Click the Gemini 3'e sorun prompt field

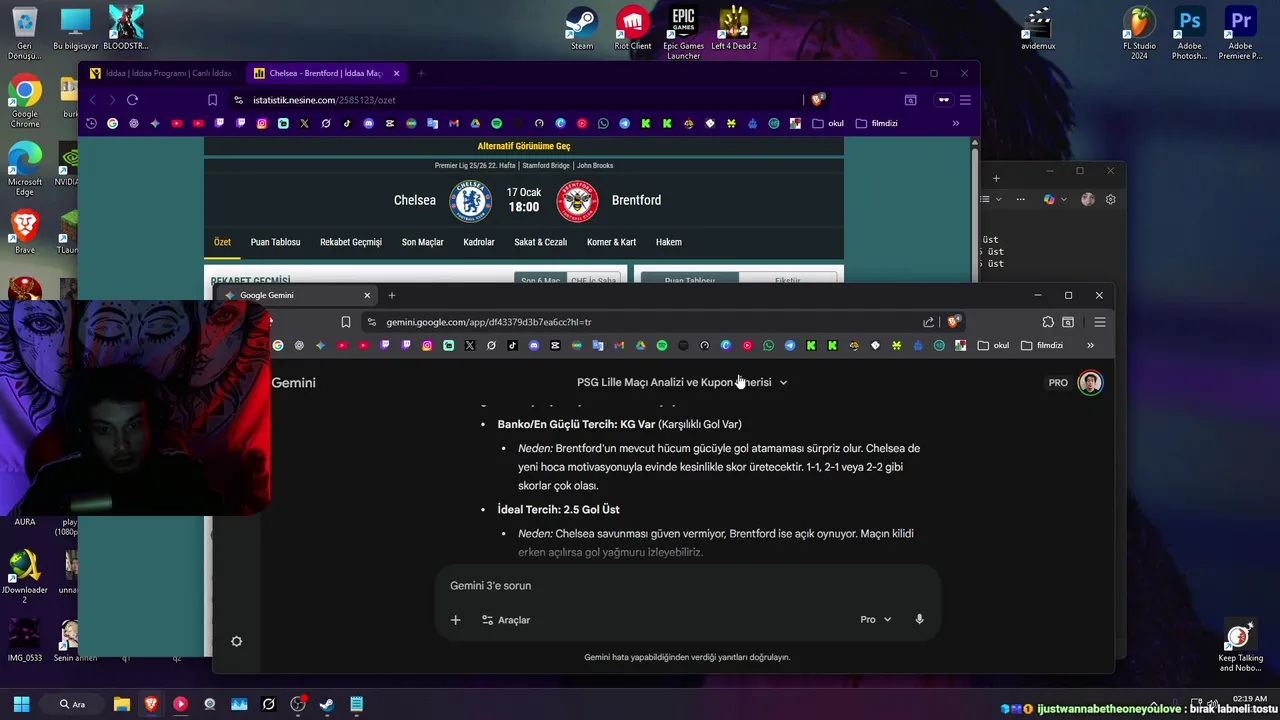pyautogui.click(x=690, y=586)
